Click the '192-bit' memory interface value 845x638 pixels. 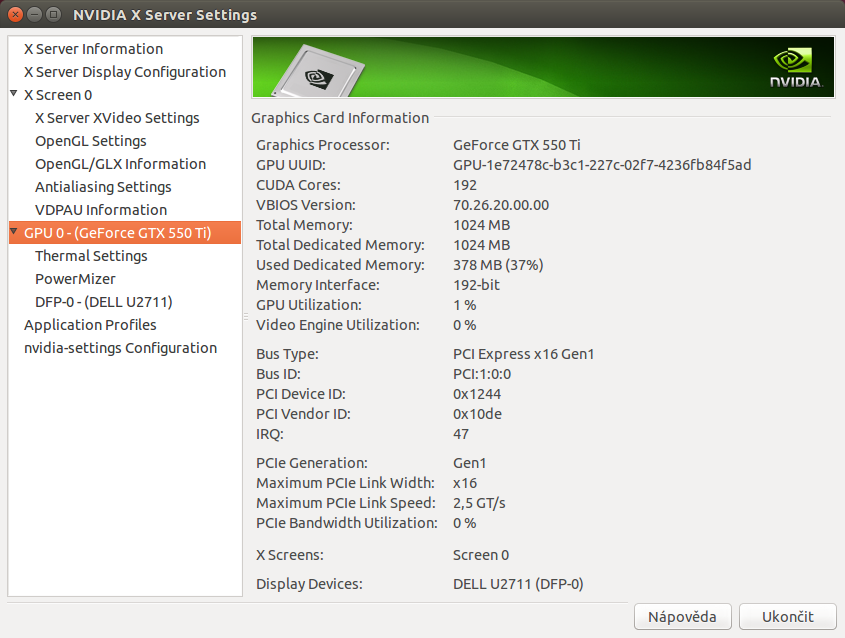(x=476, y=285)
